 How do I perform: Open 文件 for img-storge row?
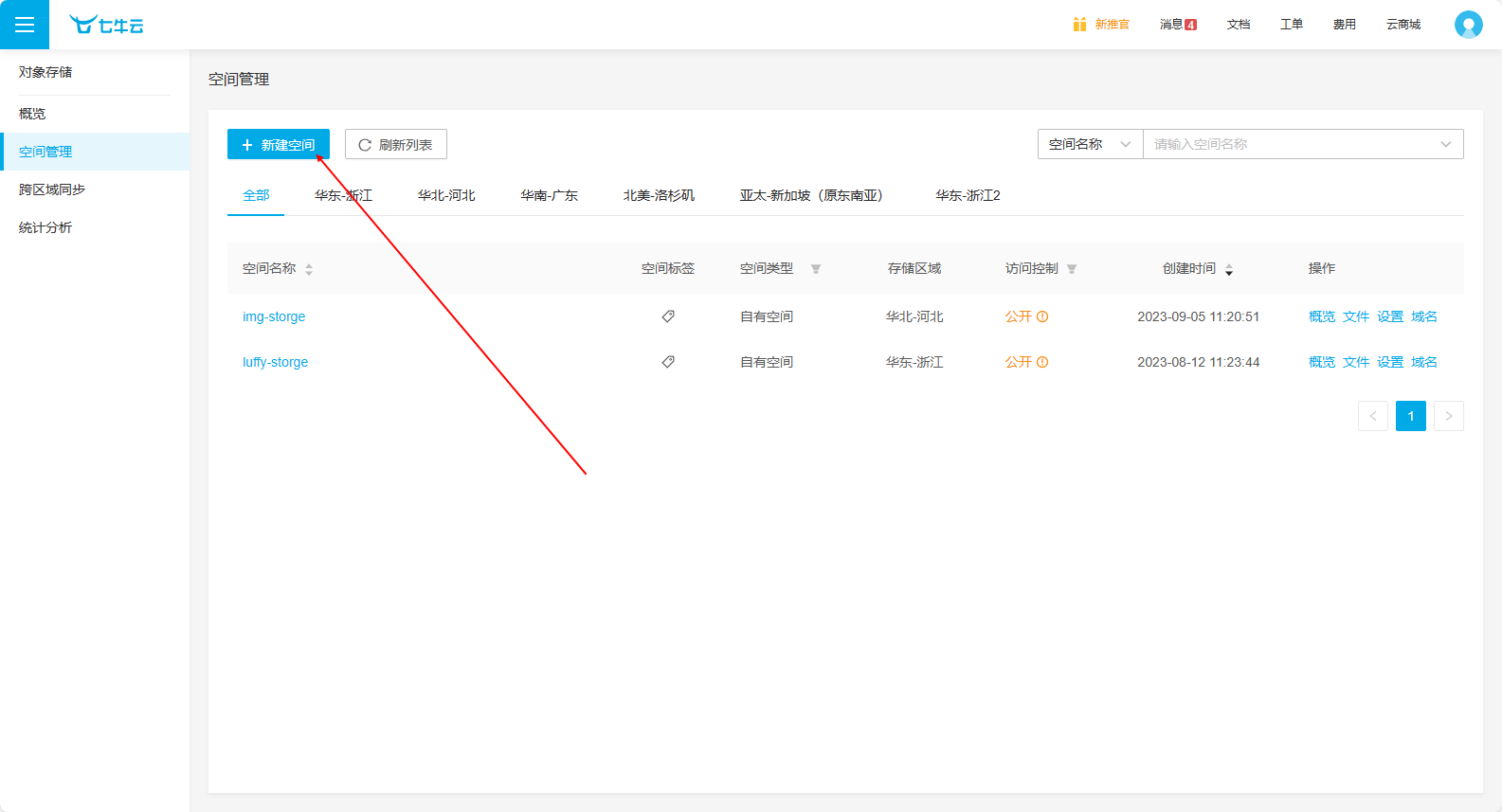pos(1356,316)
